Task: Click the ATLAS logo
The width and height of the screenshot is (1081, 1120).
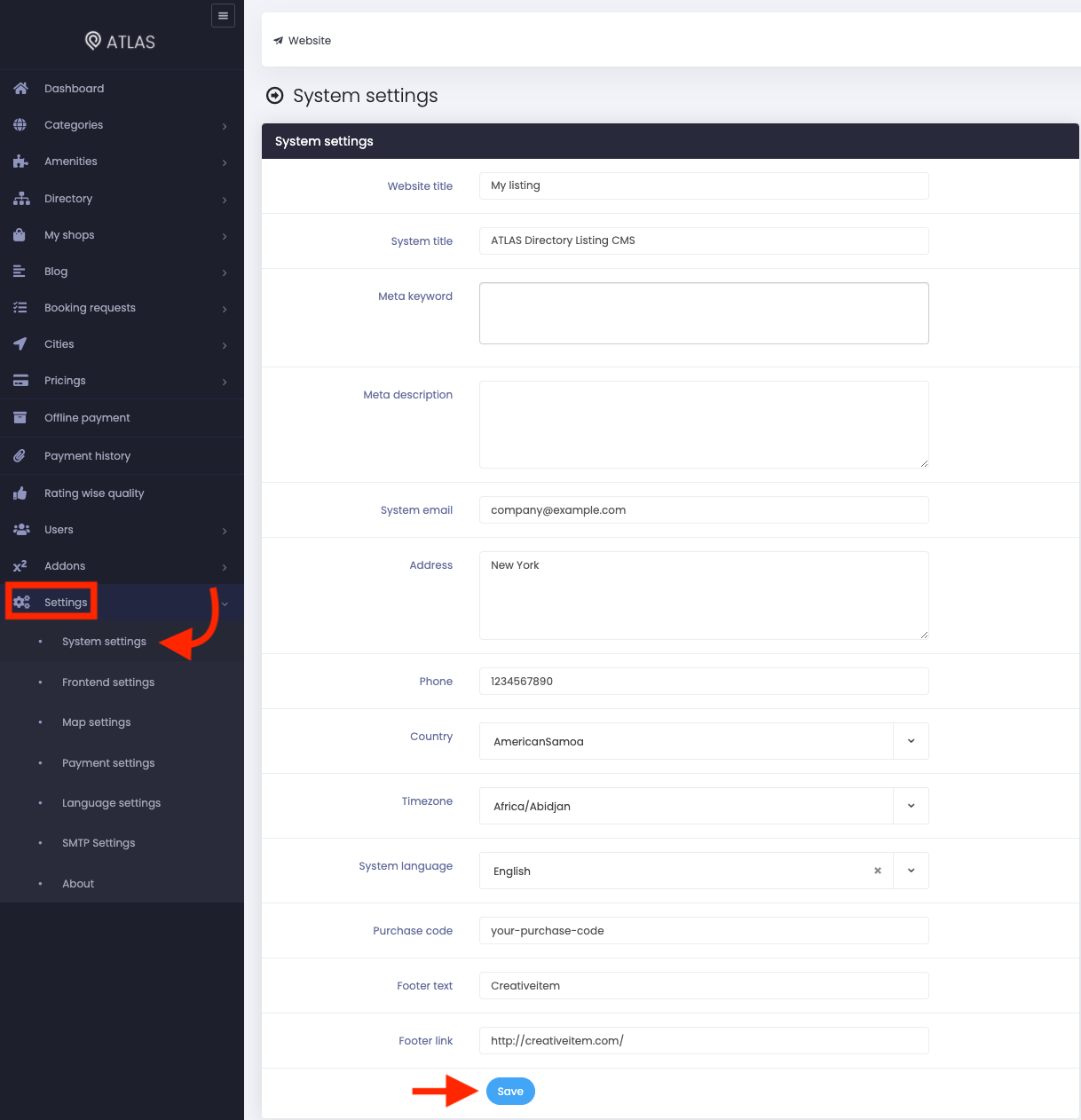Action: pyautogui.click(x=120, y=41)
